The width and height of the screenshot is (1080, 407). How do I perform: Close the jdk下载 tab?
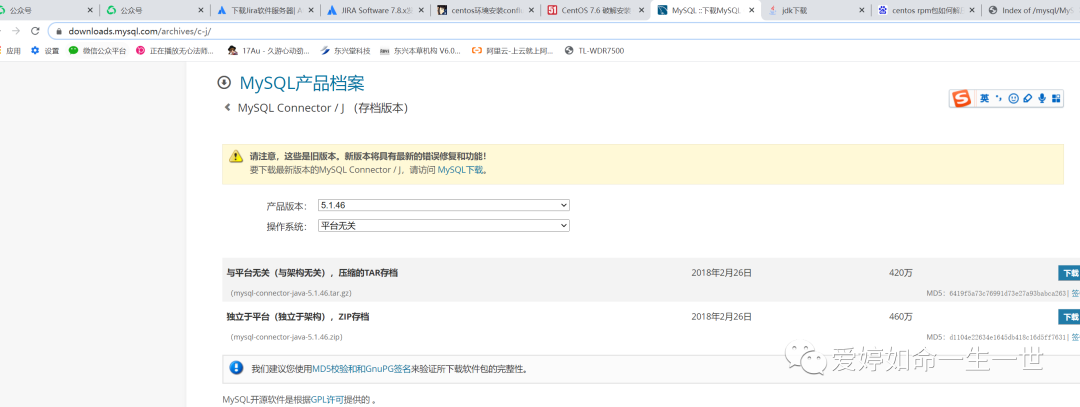coord(863,10)
